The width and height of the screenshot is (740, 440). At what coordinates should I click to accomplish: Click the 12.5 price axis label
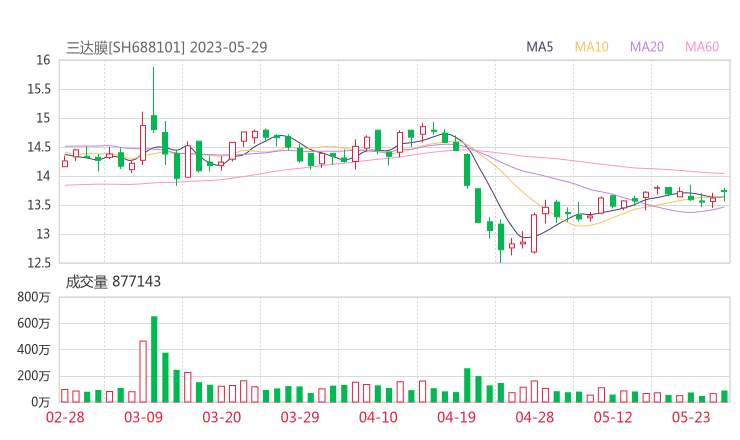[39, 263]
